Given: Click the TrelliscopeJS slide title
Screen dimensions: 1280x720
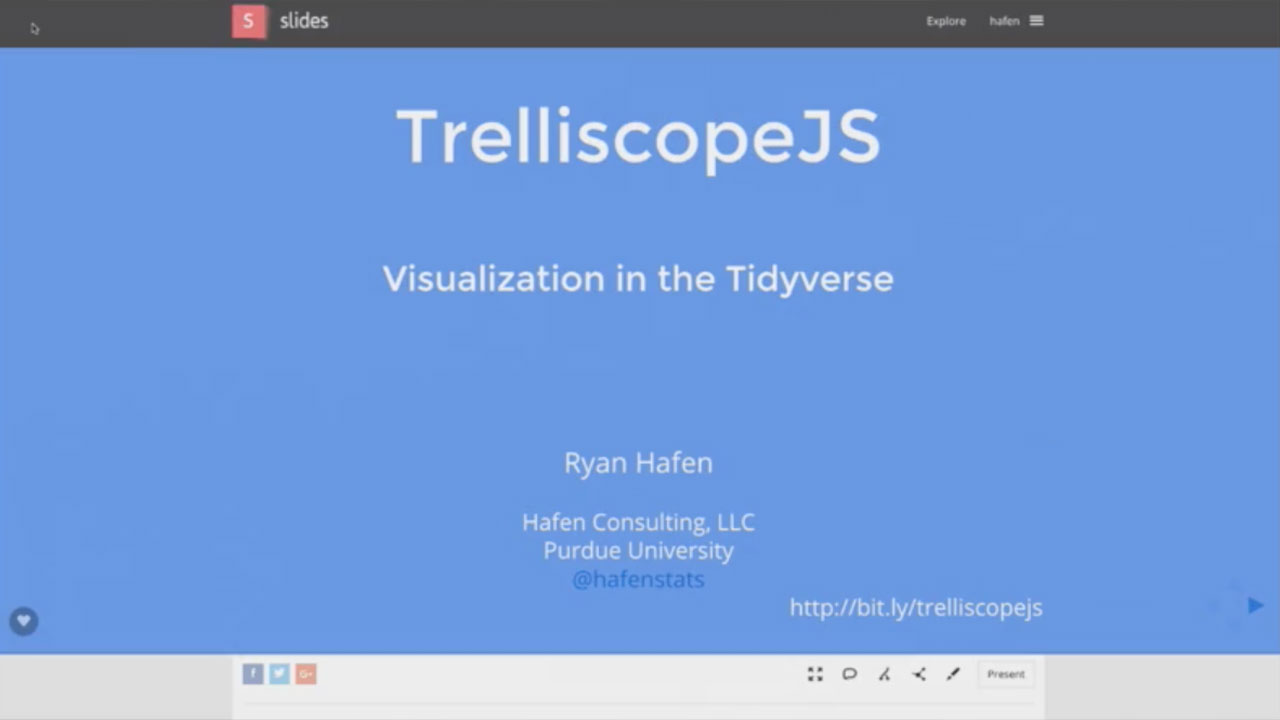Looking at the screenshot, I should [x=638, y=137].
